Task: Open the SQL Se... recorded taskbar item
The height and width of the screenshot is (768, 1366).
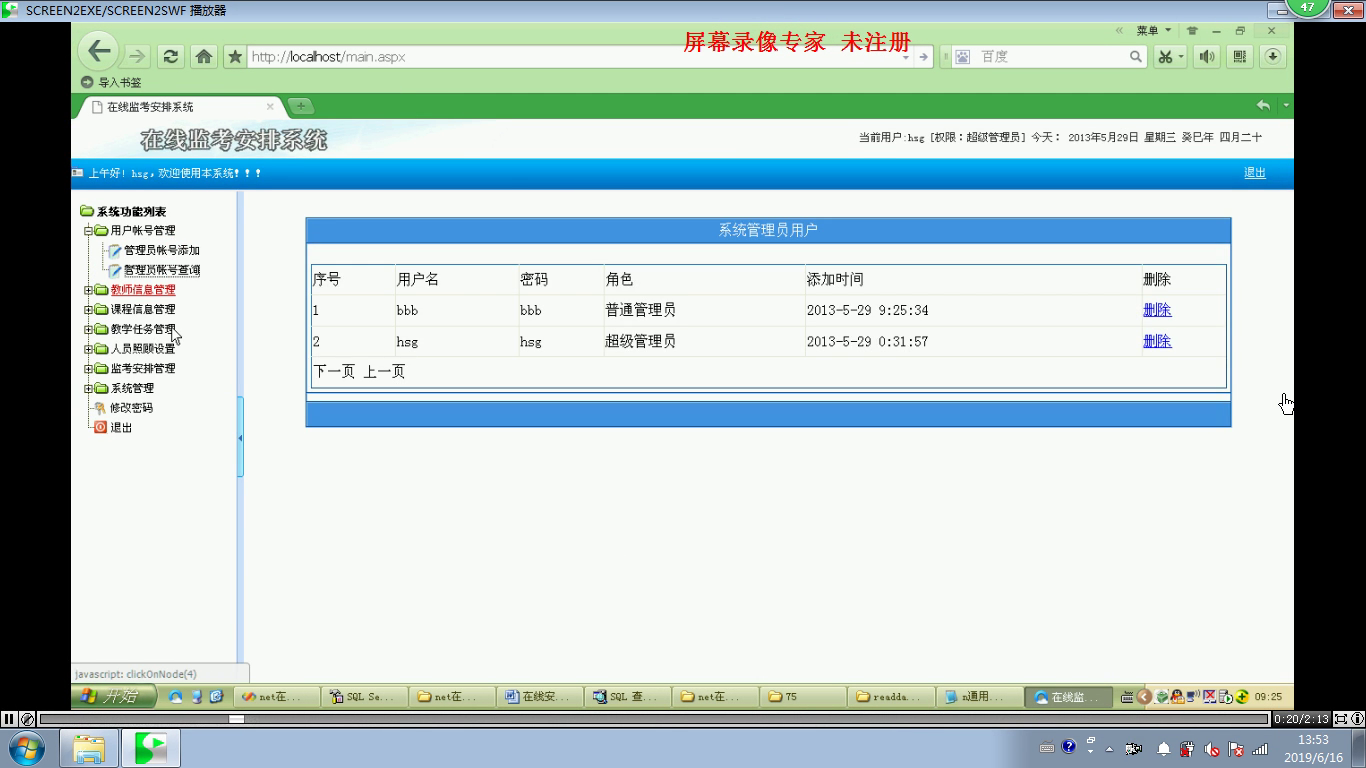Action: (x=363, y=697)
